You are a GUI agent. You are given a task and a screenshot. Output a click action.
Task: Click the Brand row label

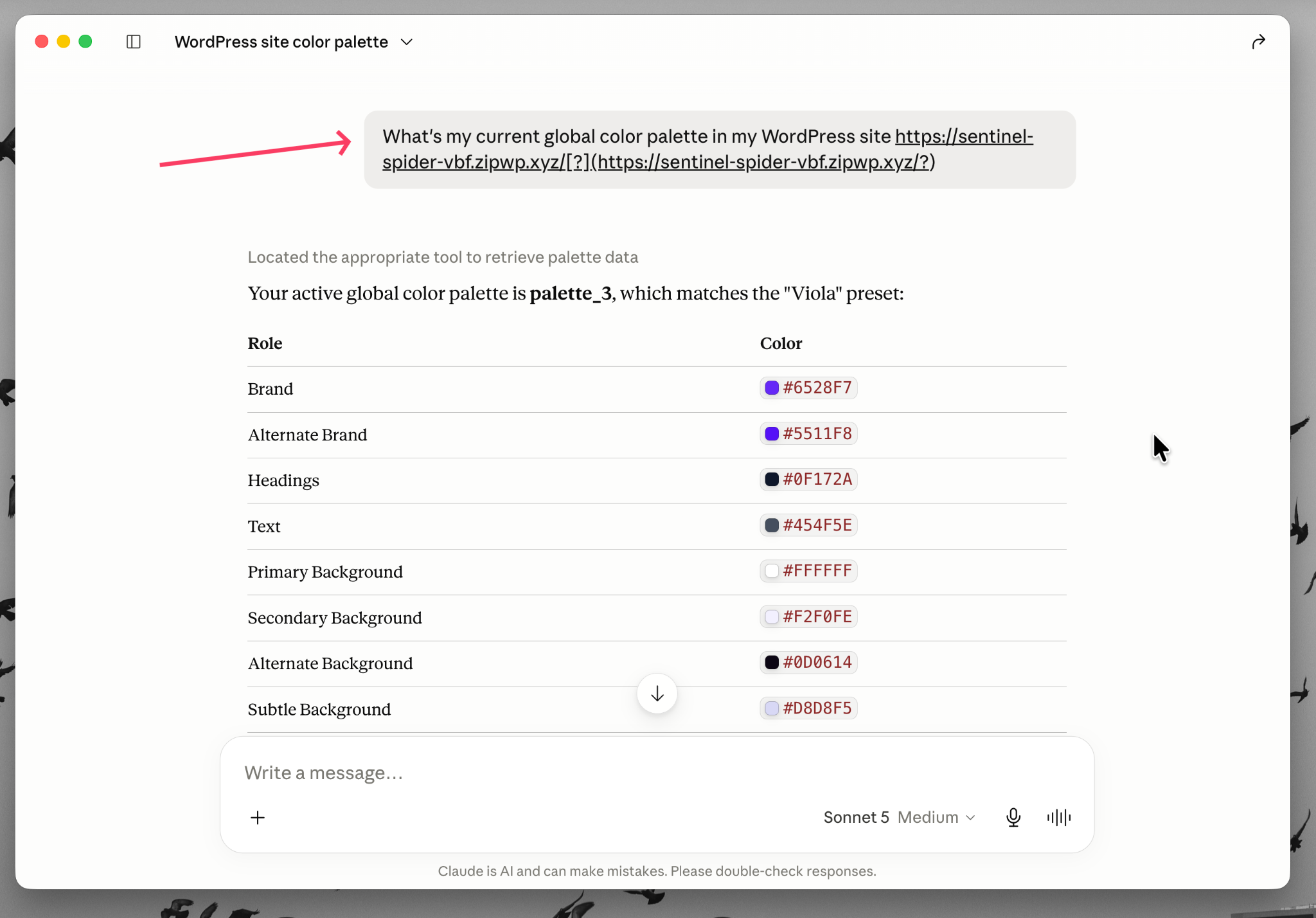click(x=271, y=389)
